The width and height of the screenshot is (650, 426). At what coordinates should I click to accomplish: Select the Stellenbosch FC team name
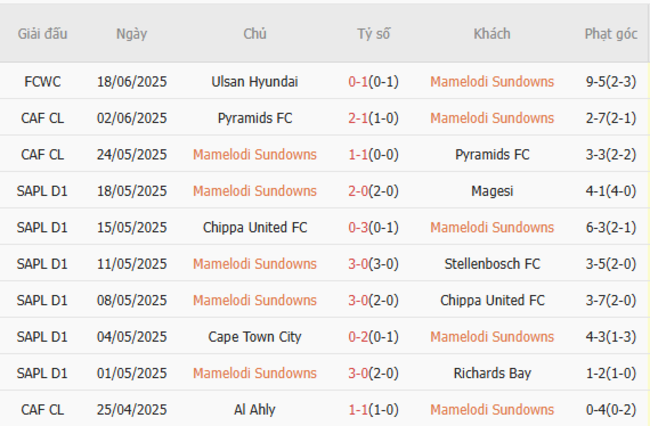point(492,264)
